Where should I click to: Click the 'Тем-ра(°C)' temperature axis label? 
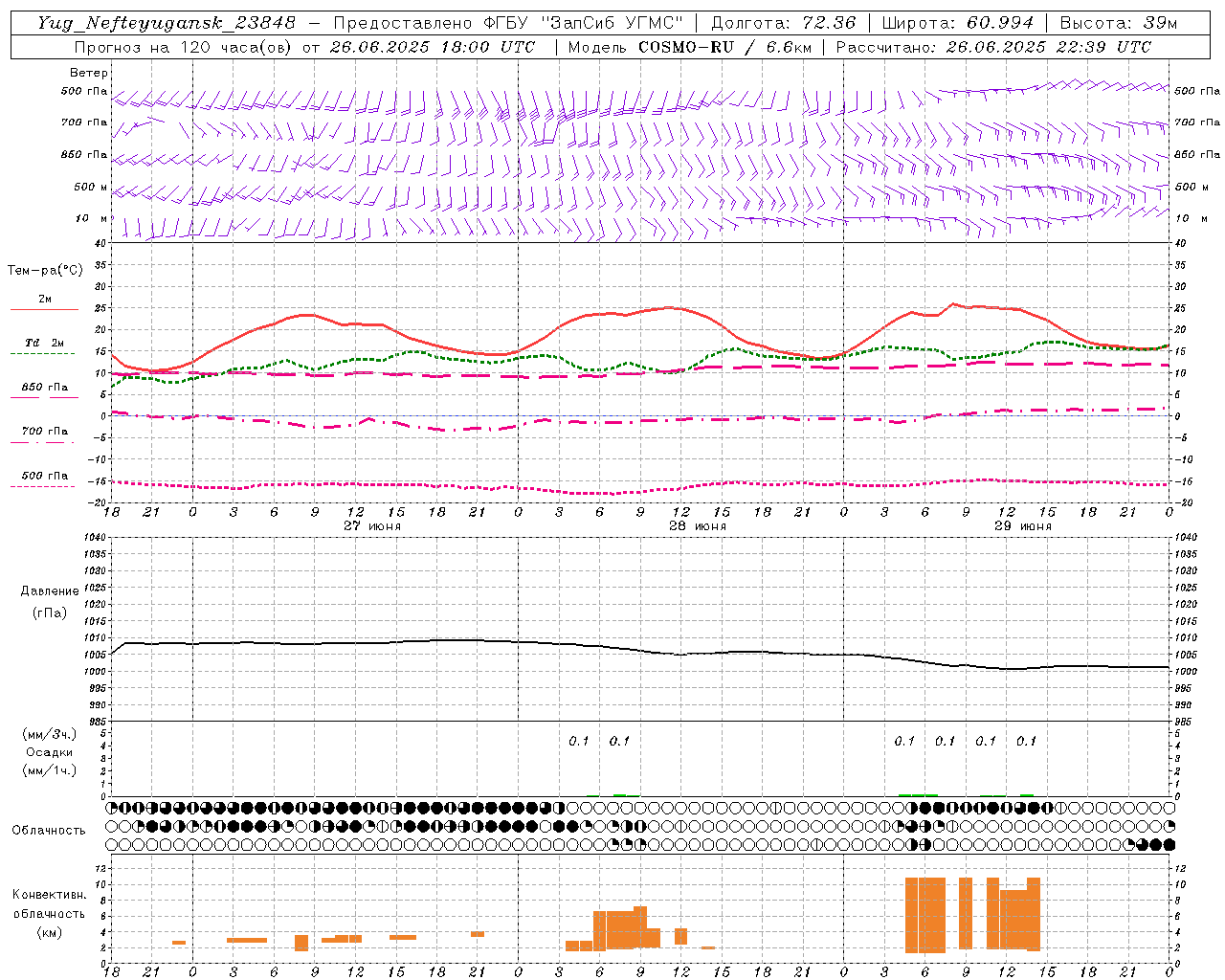pos(45,271)
